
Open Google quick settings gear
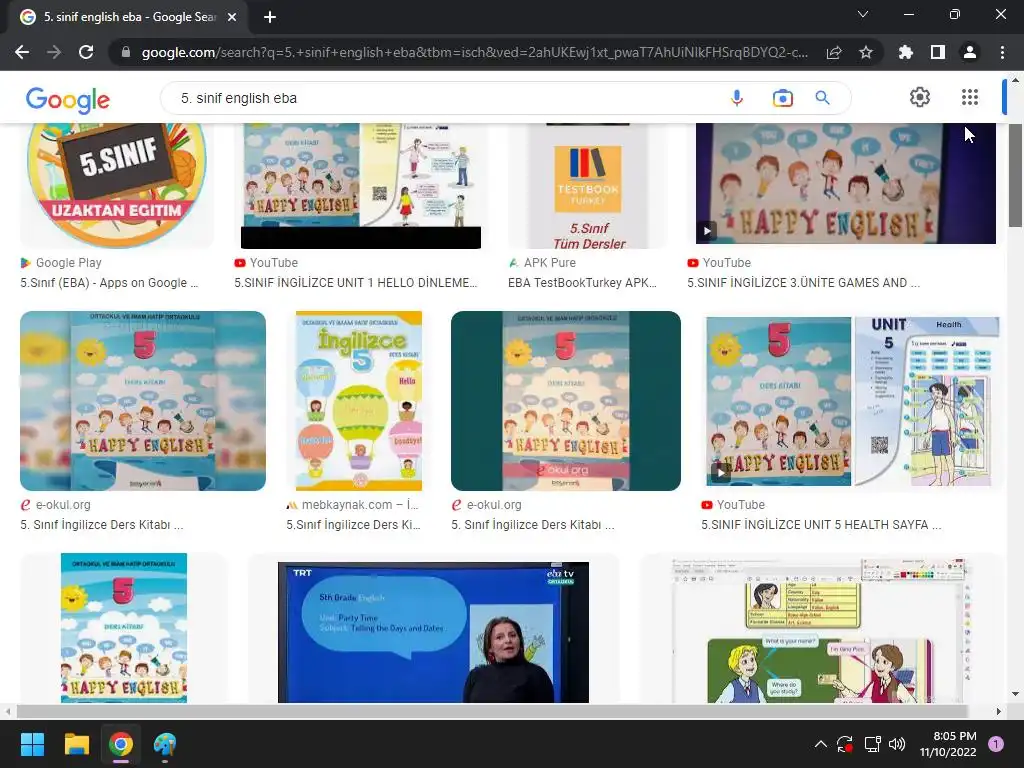(x=920, y=97)
